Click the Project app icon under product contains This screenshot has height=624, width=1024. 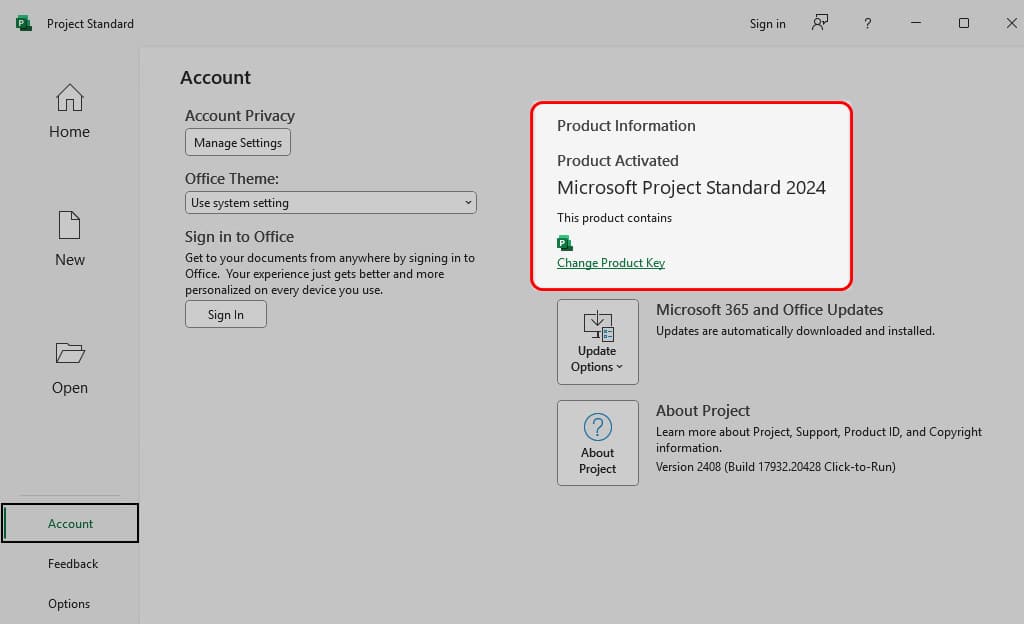(x=565, y=243)
